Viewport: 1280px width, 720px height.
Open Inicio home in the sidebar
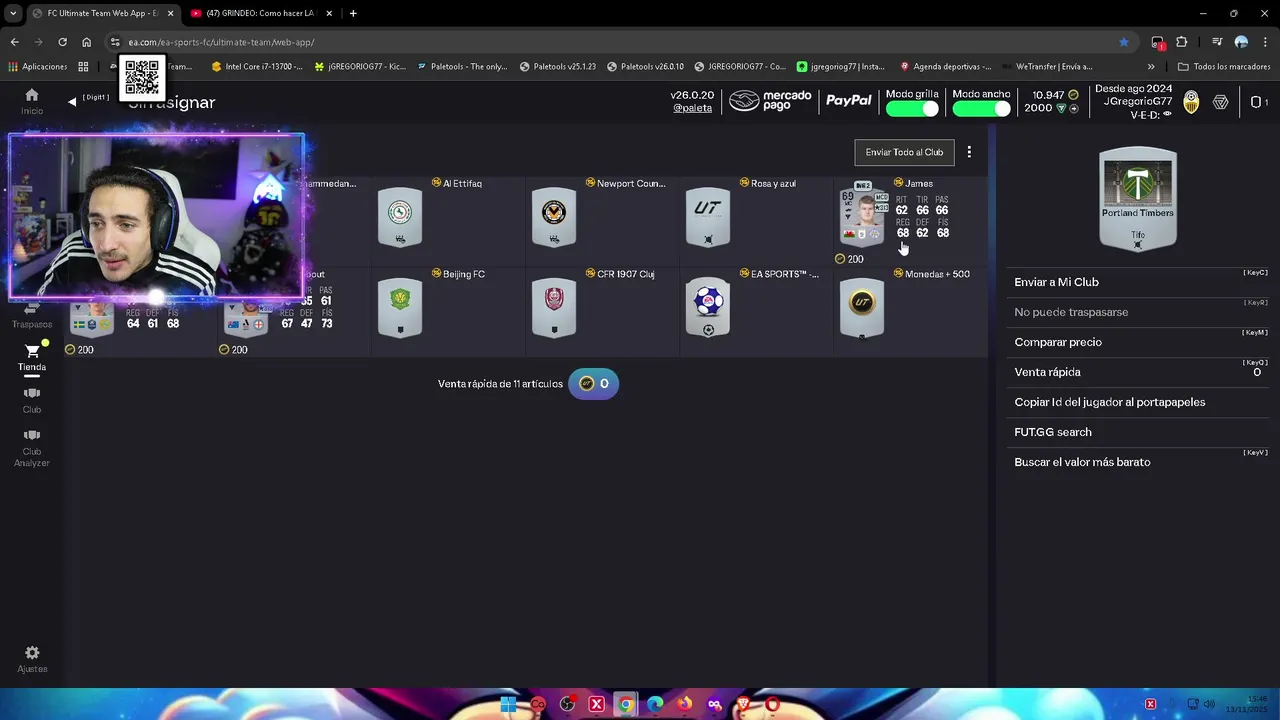32,101
